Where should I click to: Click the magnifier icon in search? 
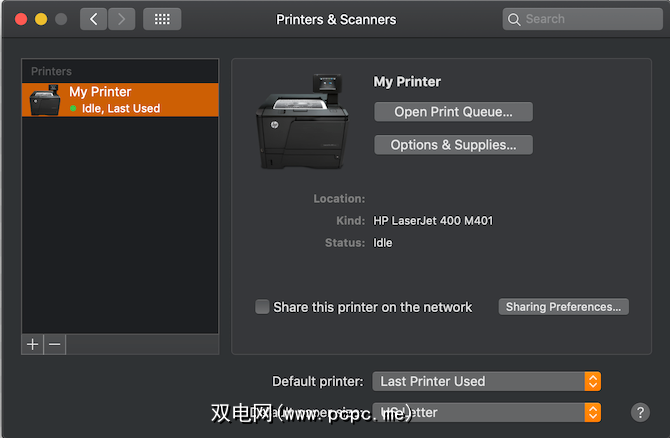[x=514, y=19]
